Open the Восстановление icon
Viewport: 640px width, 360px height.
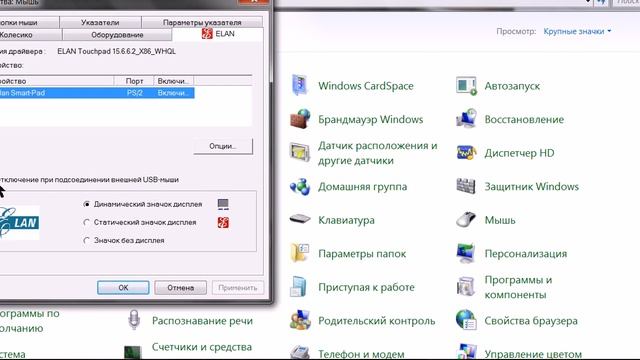pyautogui.click(x=466, y=119)
